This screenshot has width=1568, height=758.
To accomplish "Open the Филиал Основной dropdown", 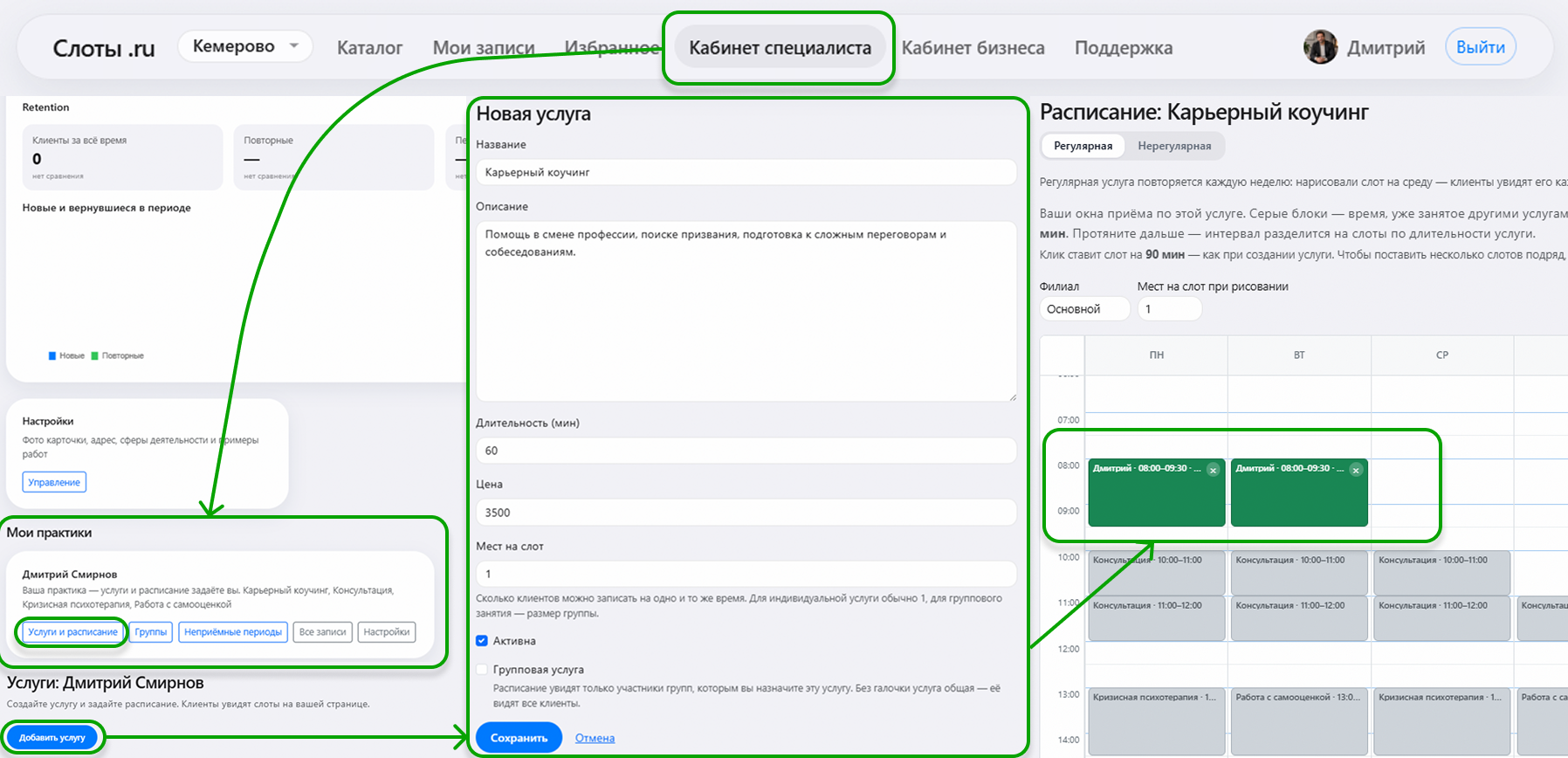I will click(x=1084, y=309).
